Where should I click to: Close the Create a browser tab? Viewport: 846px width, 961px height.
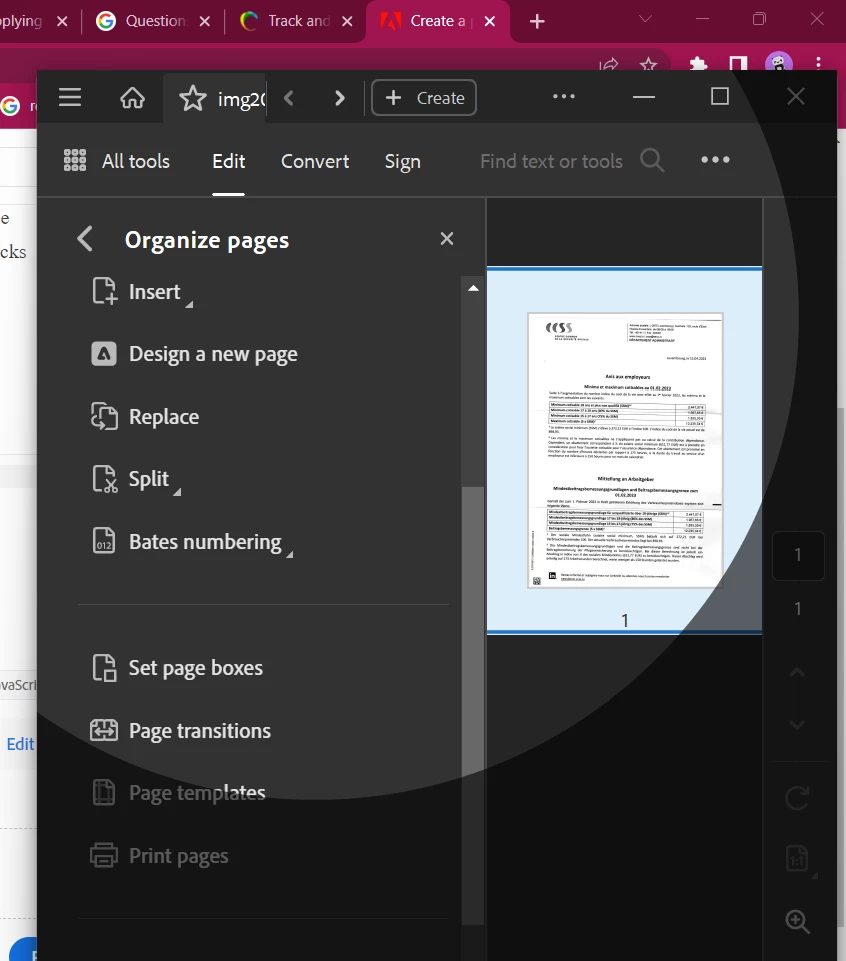click(x=490, y=21)
